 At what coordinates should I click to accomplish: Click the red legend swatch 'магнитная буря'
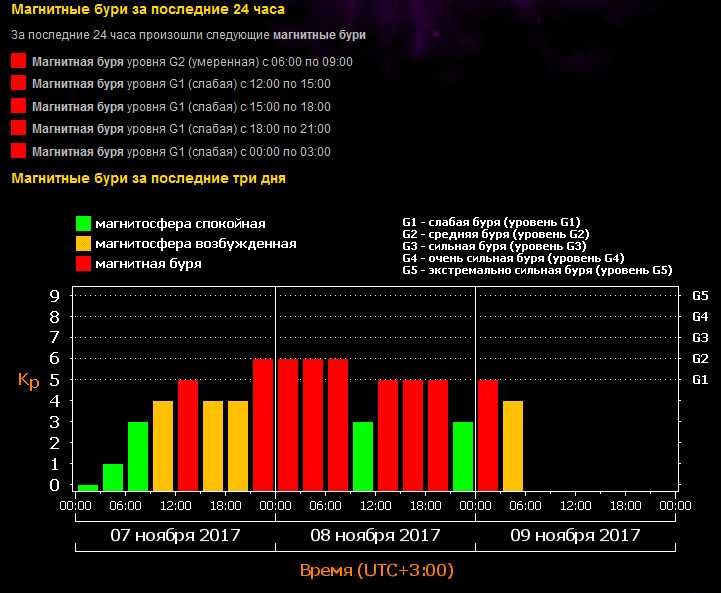83,264
